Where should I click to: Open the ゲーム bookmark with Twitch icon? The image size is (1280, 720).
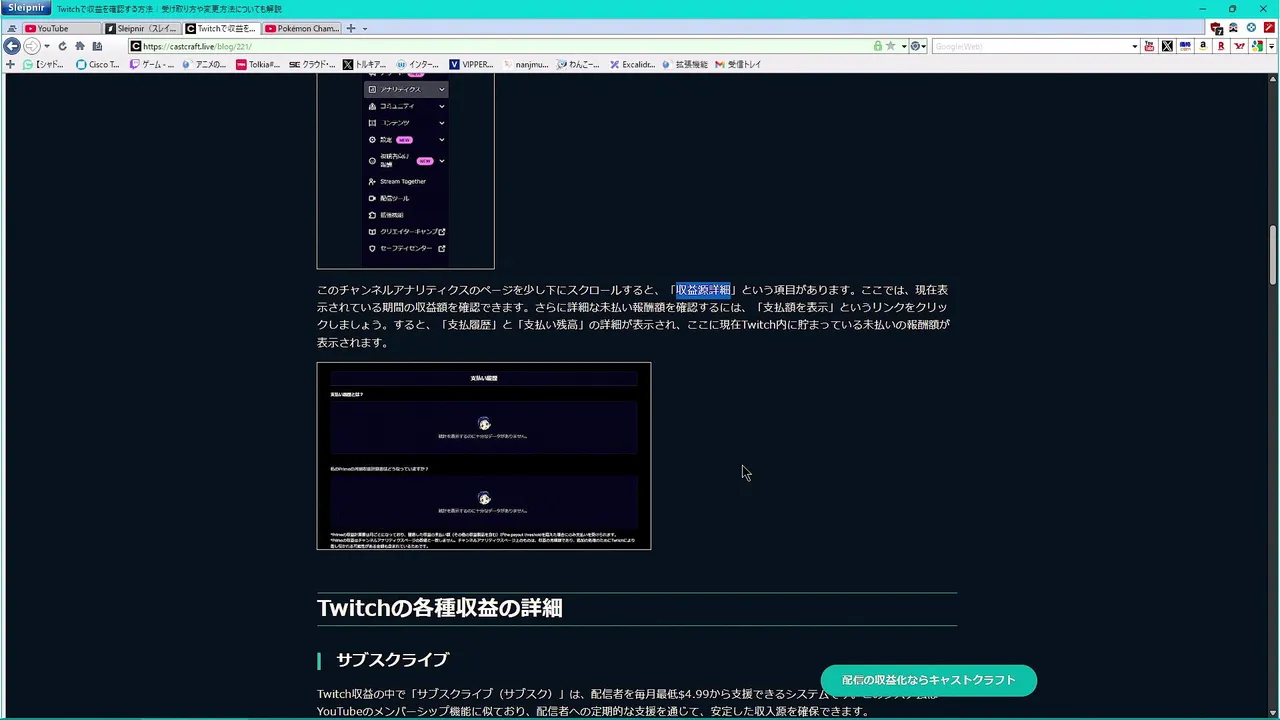click(x=152, y=64)
